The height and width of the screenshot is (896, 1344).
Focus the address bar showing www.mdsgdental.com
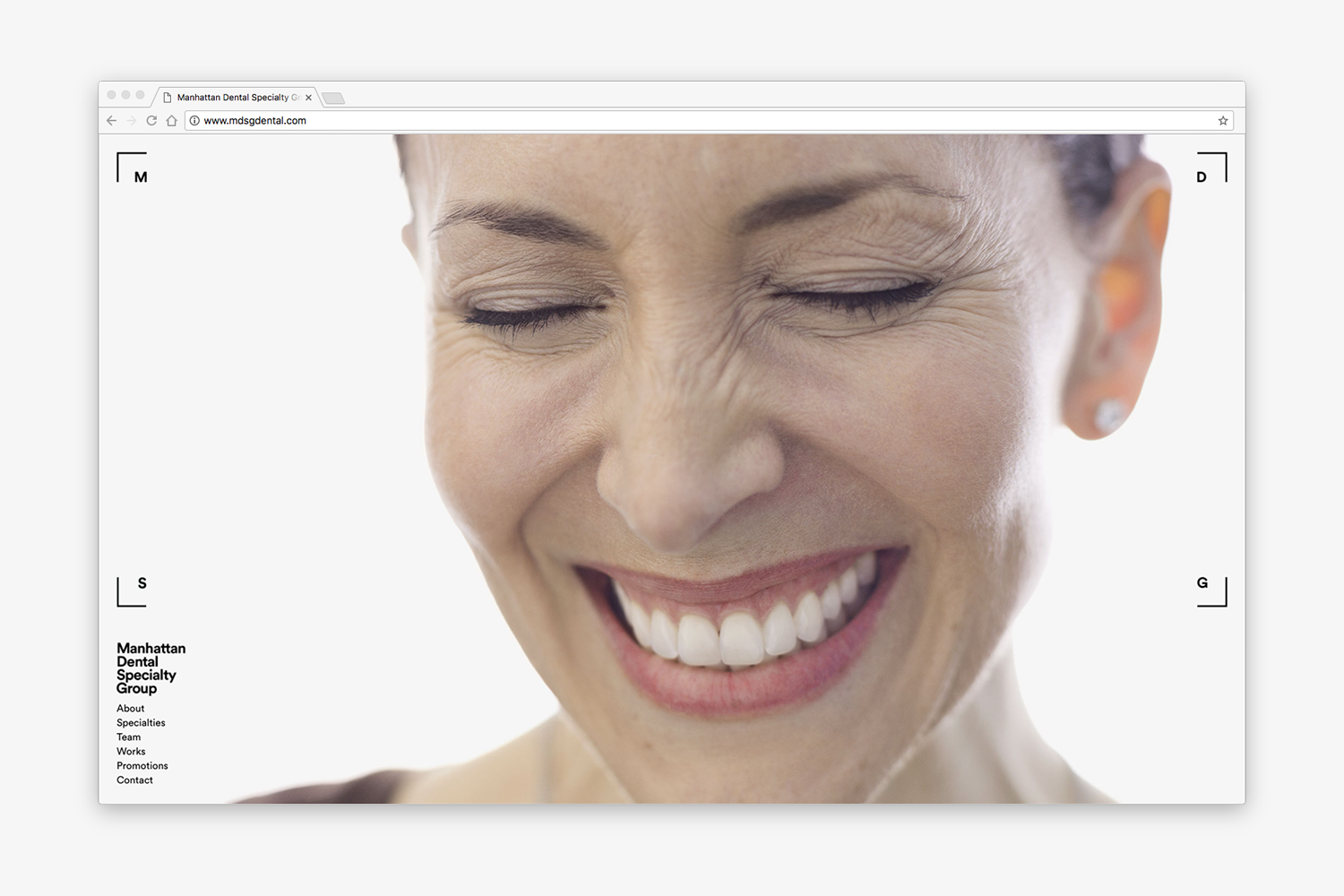point(709,120)
